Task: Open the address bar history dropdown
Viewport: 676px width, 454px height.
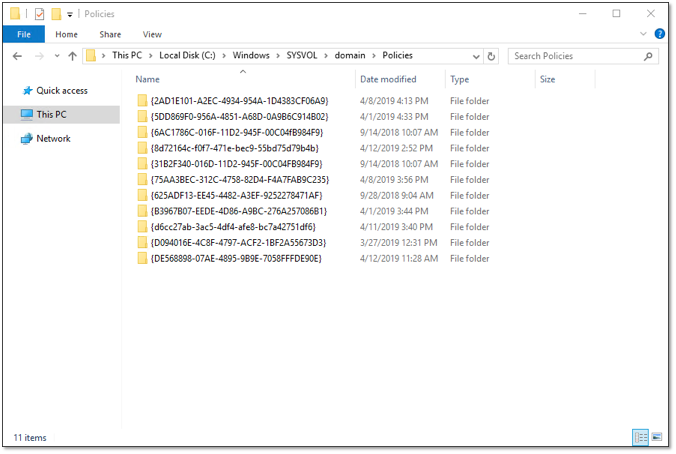Action: [478, 56]
